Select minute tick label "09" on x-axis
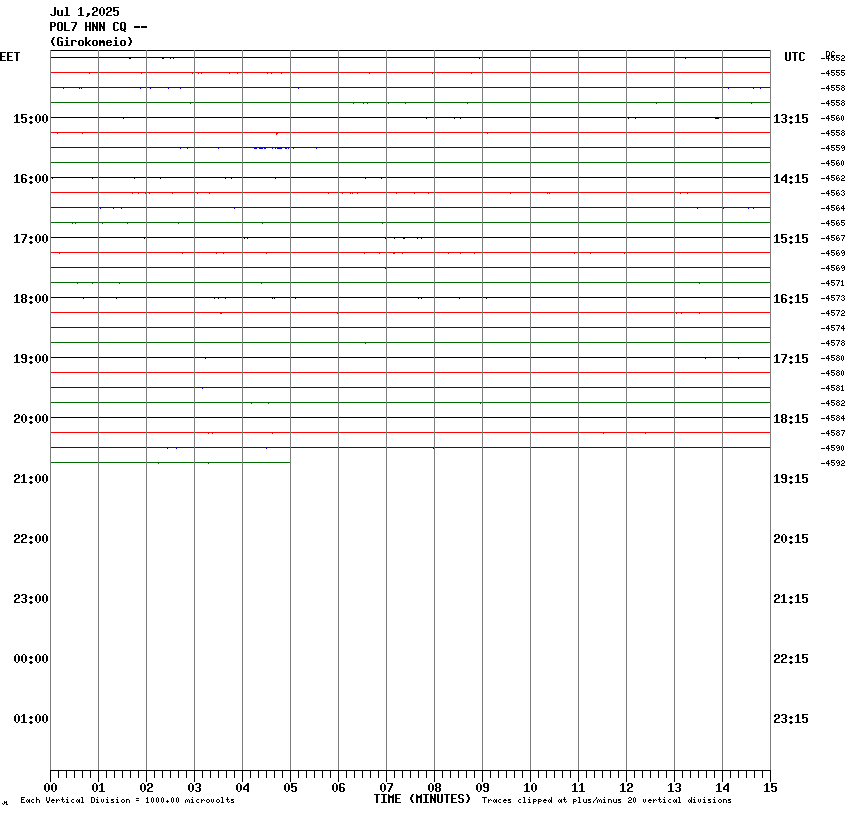 tap(482, 788)
